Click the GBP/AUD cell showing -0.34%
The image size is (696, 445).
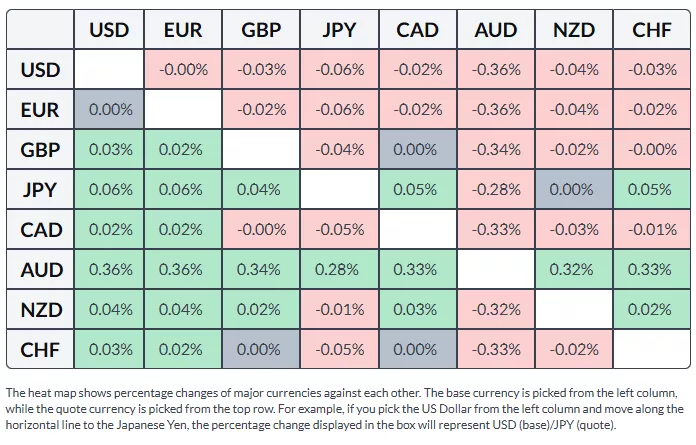click(x=495, y=150)
